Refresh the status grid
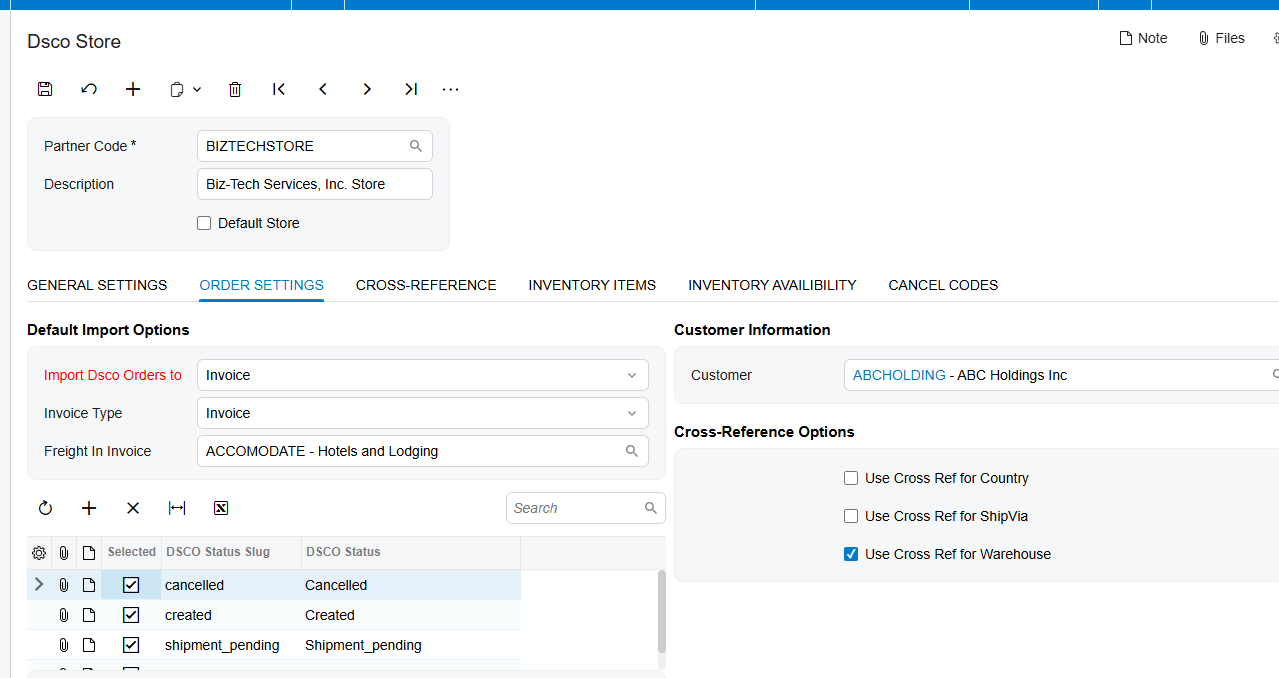Image resolution: width=1279 pixels, height=678 pixels. coord(45,508)
